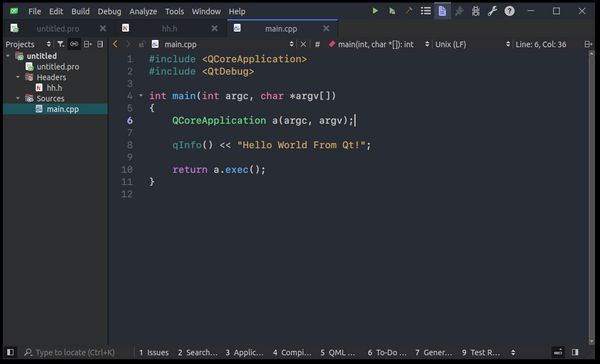
Task: Go back with yellow left arrow
Action: [x=115, y=44]
